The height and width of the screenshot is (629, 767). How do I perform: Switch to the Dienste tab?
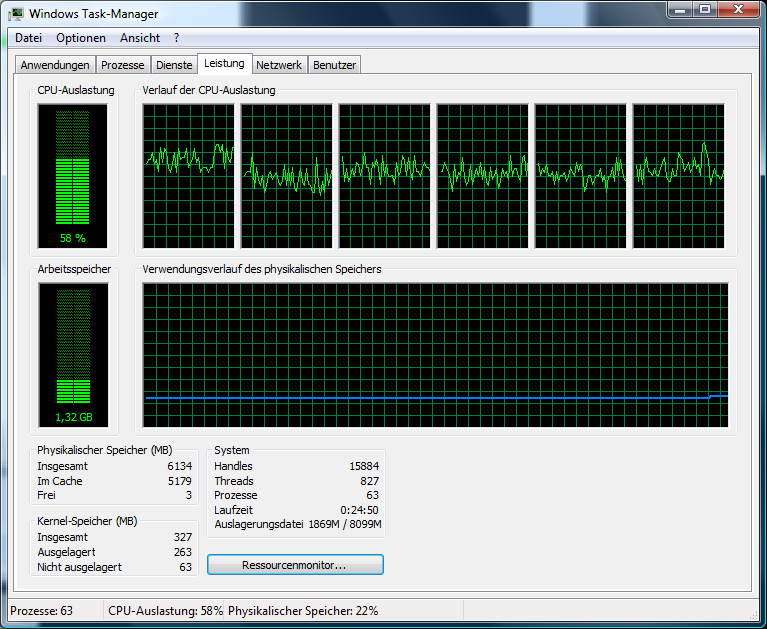point(174,65)
